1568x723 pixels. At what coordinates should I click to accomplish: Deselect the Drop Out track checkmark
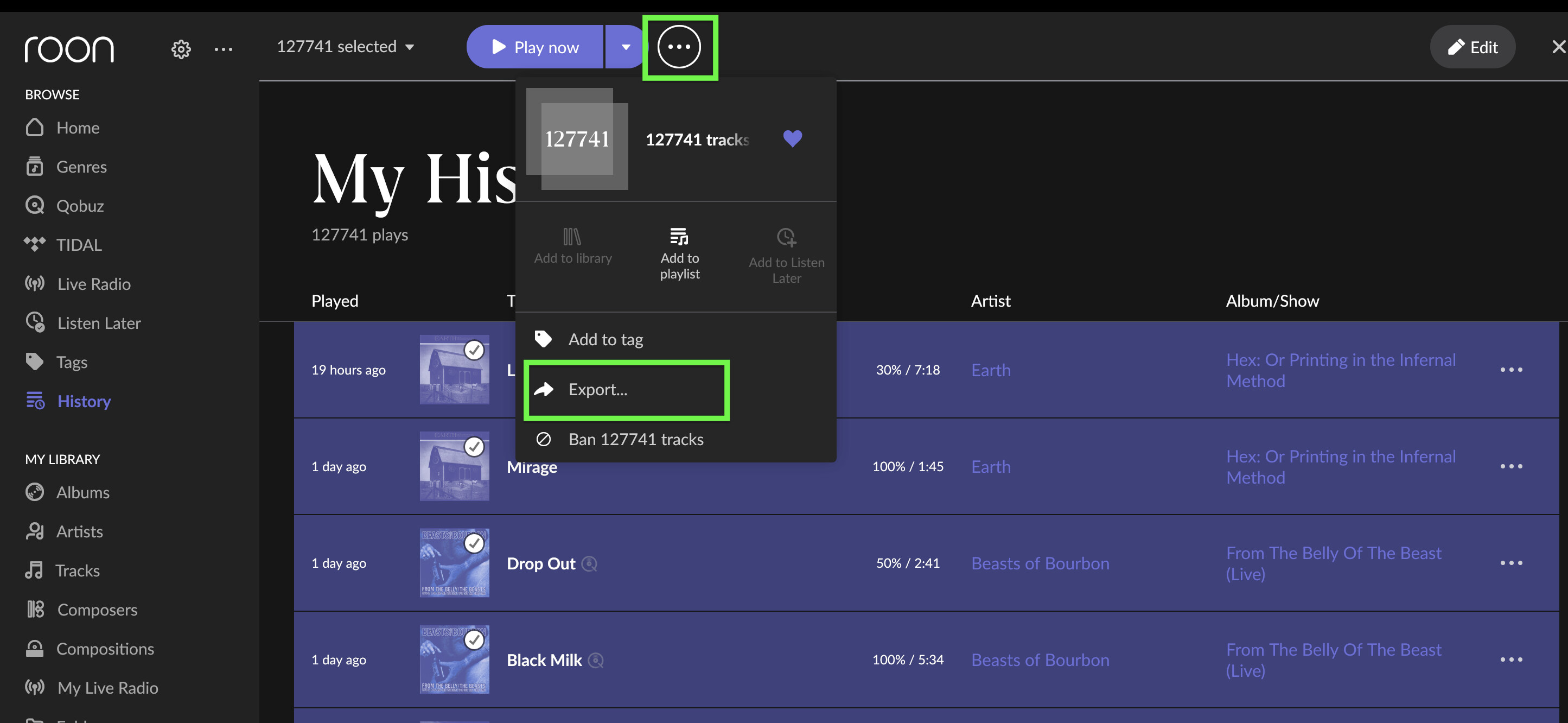(474, 543)
